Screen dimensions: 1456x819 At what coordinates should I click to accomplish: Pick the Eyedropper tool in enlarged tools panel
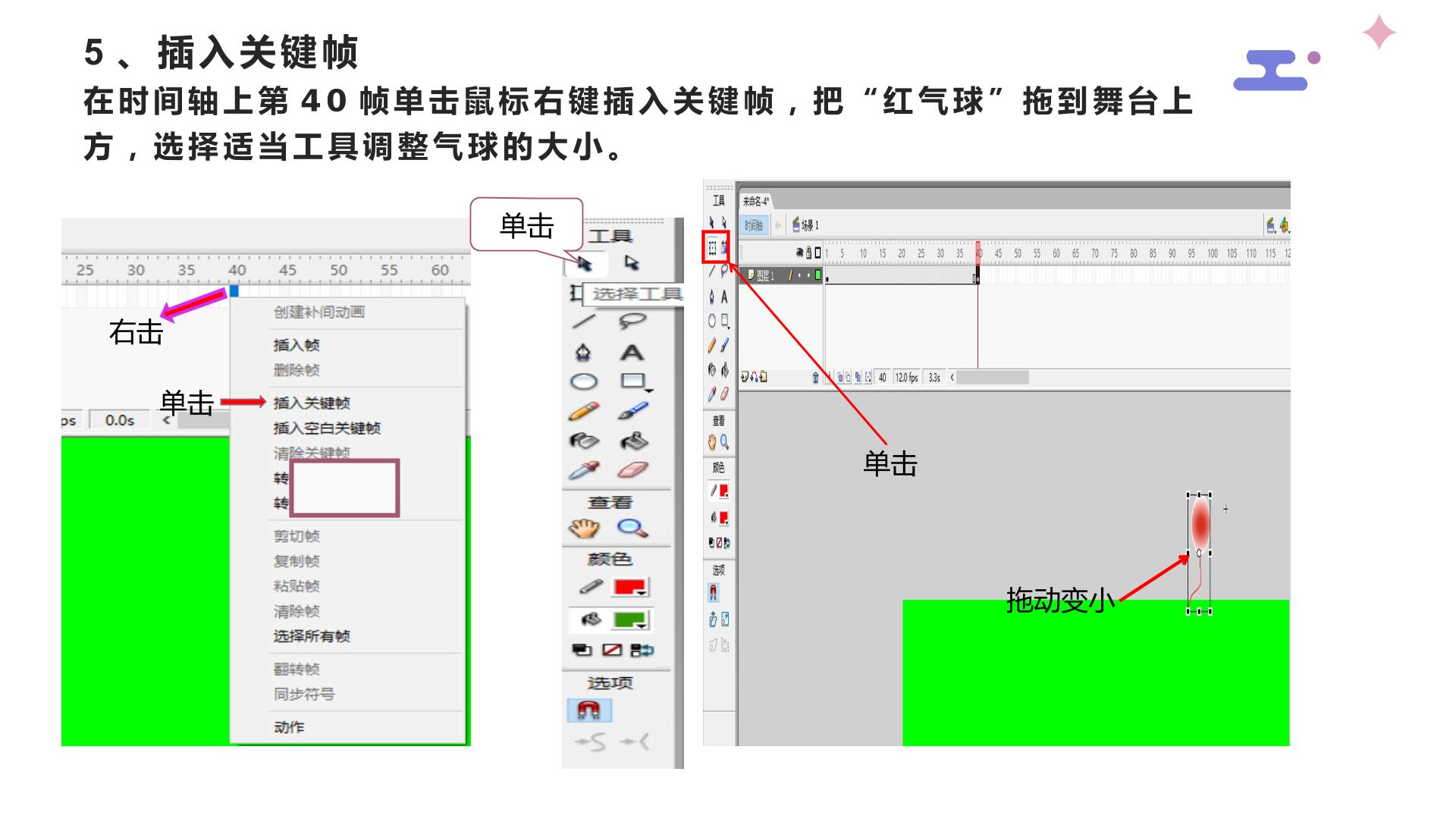click(582, 471)
